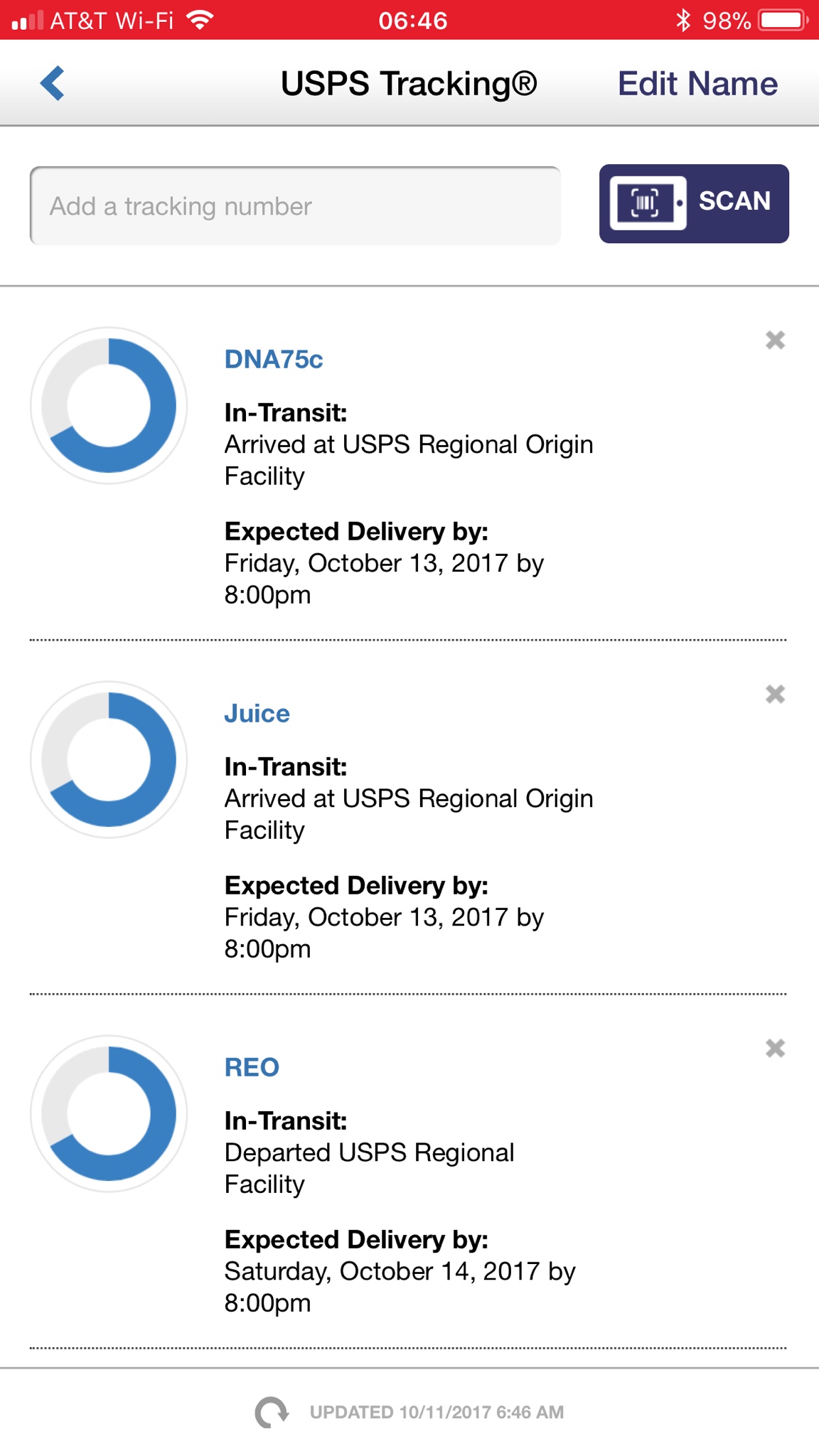Tap the cellular signal bars

(27, 21)
